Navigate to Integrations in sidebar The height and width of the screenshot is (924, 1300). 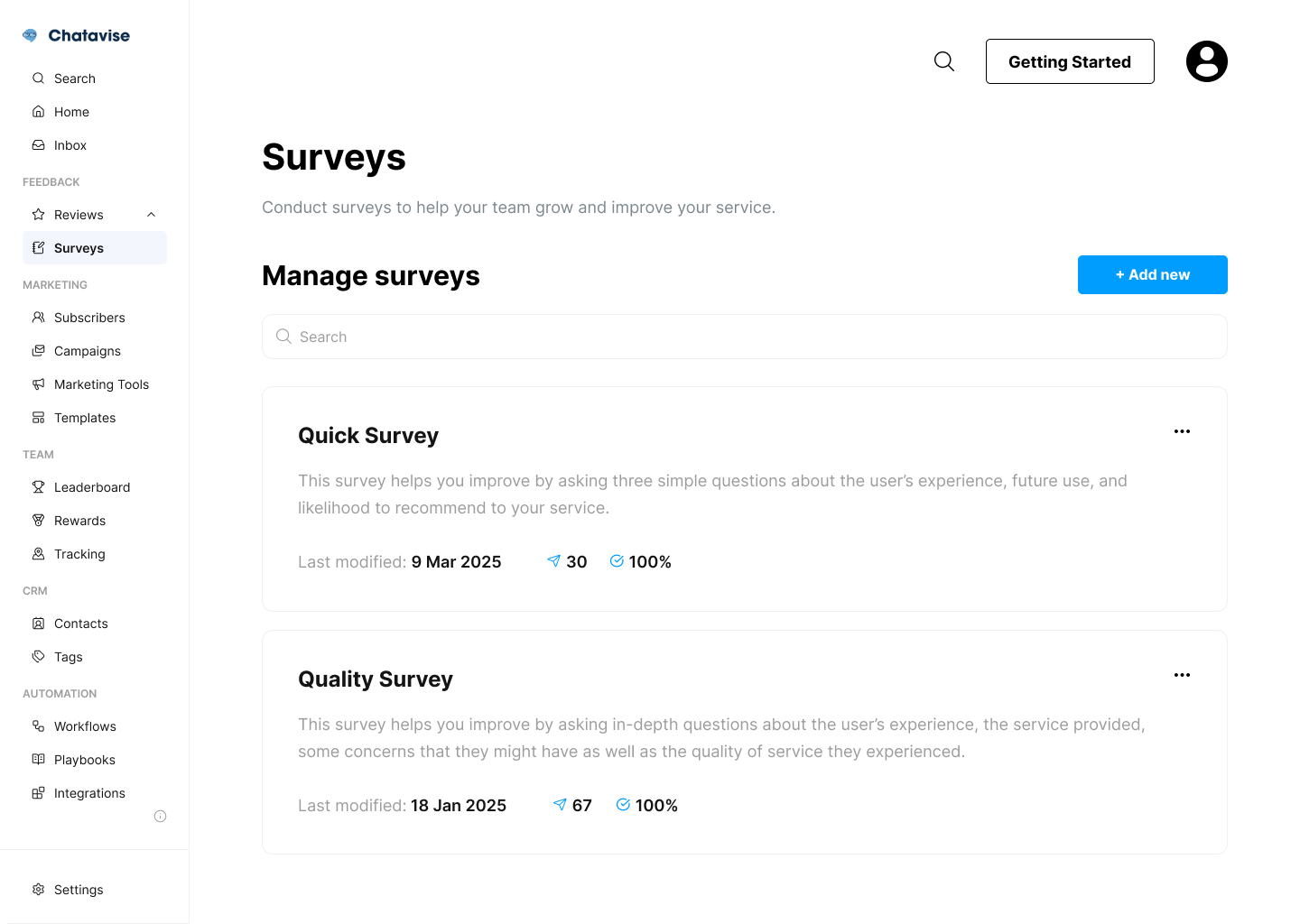[x=89, y=793]
